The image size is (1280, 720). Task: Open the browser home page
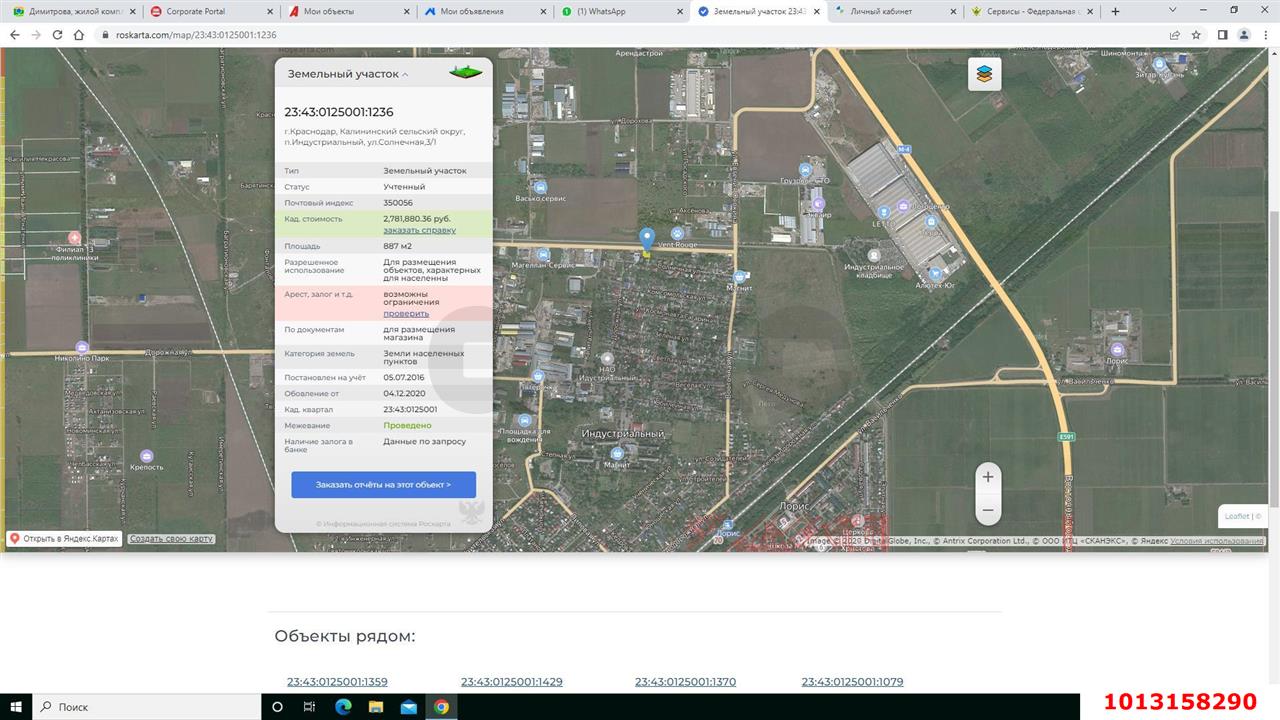[79, 34]
